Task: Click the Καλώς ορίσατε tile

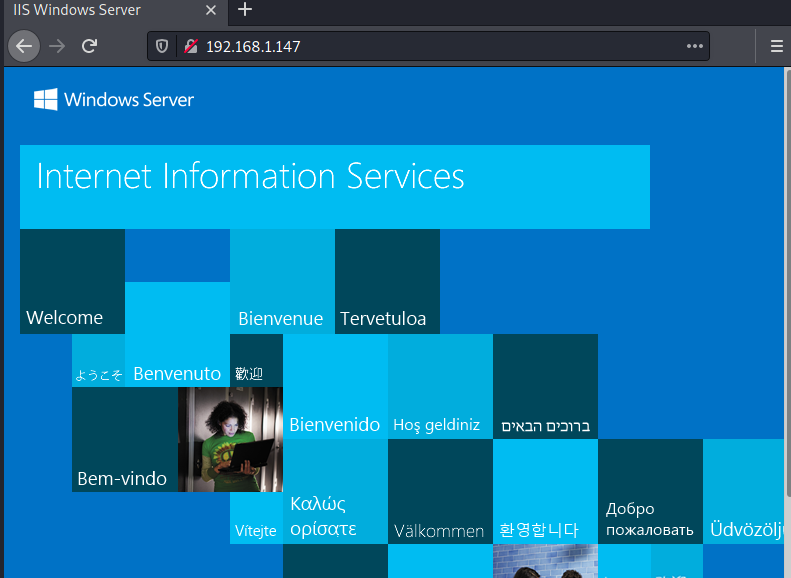Action: [x=335, y=491]
